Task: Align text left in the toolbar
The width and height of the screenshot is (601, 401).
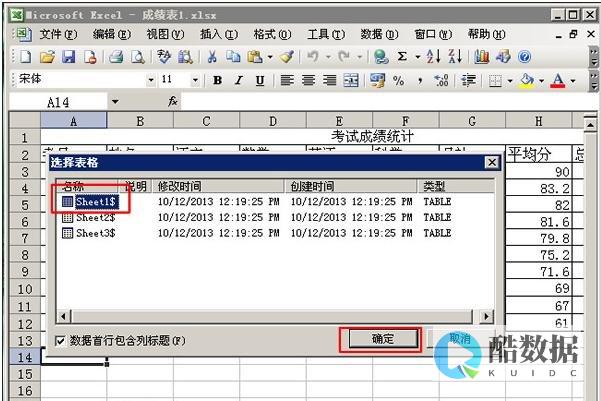Action: pyautogui.click(x=287, y=80)
